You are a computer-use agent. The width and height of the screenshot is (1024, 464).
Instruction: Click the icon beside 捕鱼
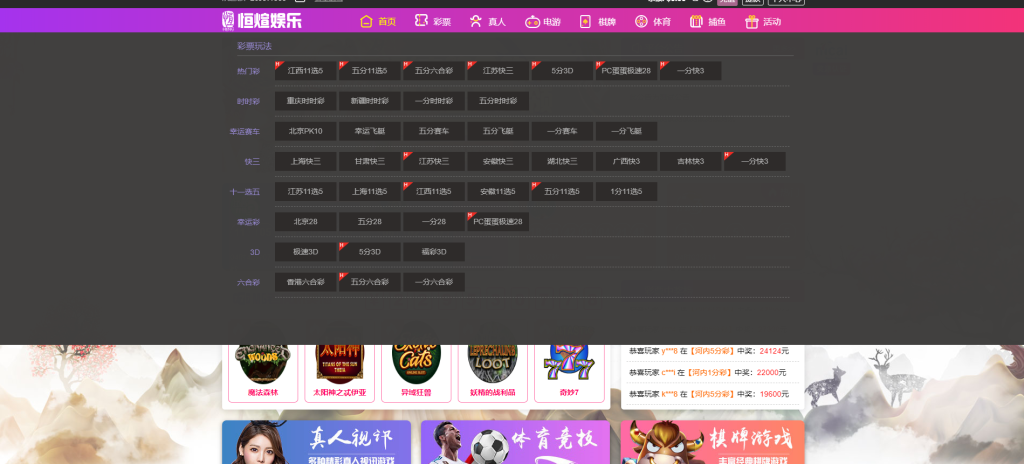pyautogui.click(x=695, y=21)
